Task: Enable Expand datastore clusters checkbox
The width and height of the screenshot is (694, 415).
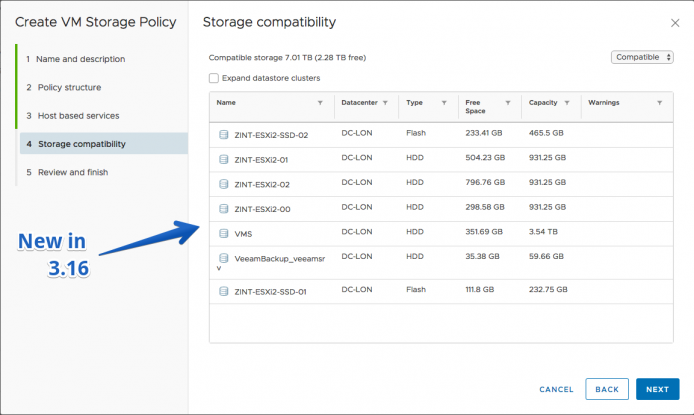Action: tap(214, 78)
